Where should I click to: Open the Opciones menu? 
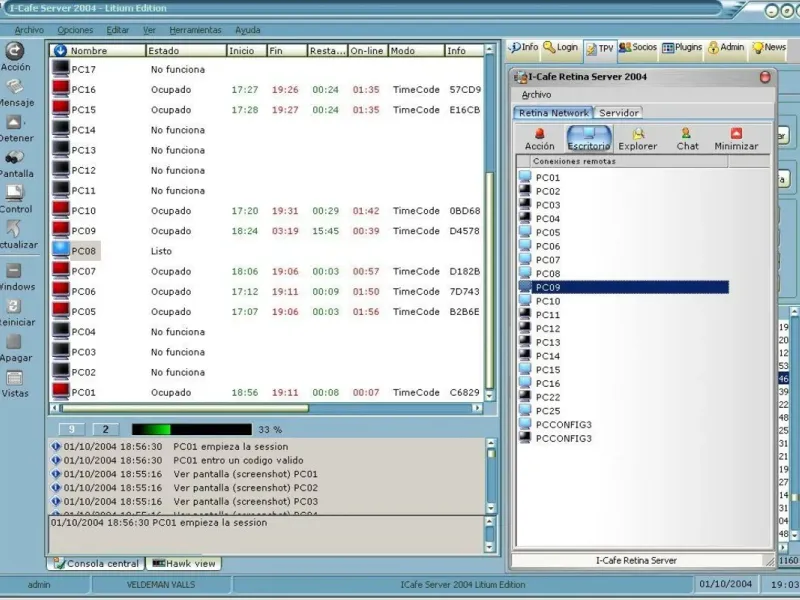coord(75,30)
